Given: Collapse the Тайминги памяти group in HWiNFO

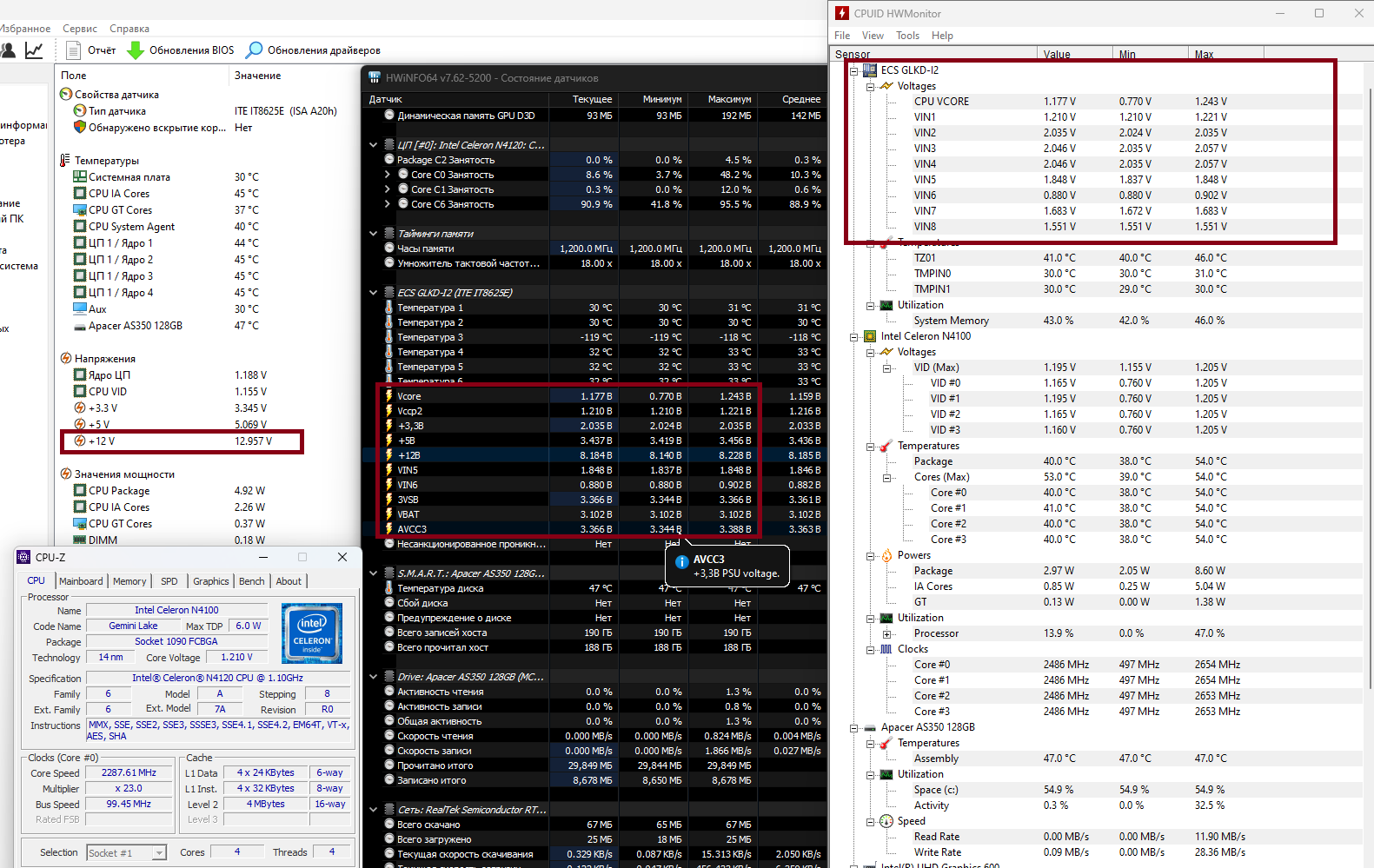Looking at the screenshot, I should coord(374,234).
